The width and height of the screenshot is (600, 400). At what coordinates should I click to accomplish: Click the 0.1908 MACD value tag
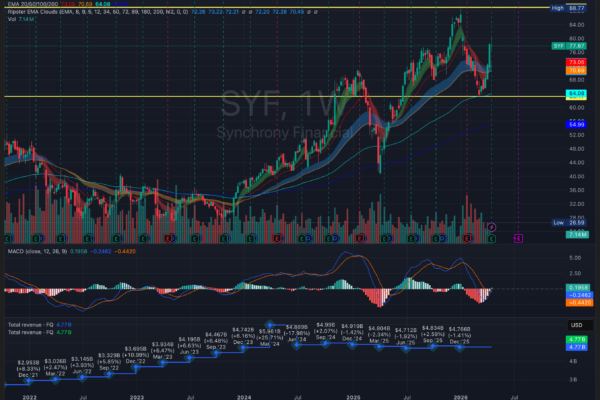576,287
